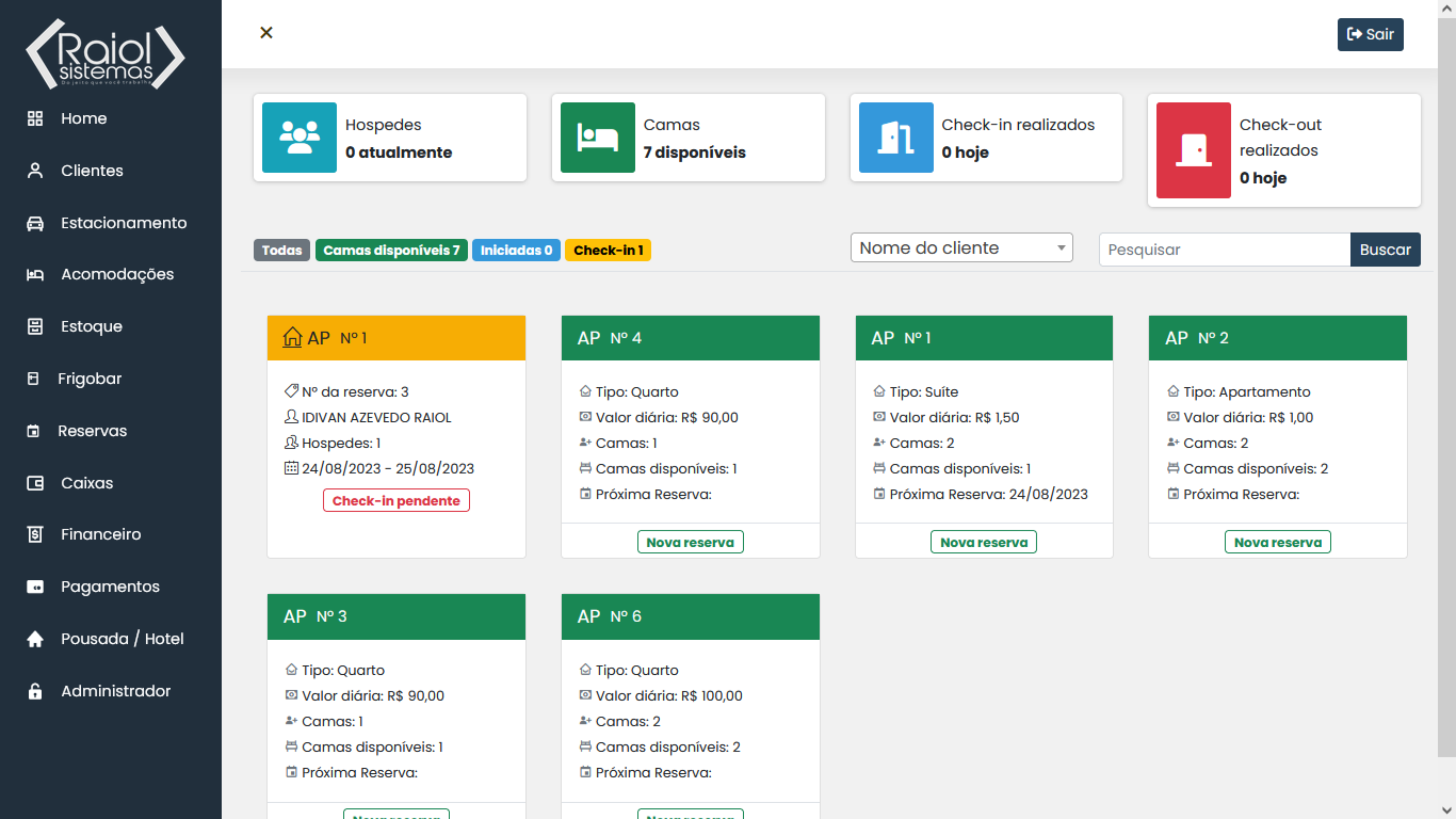Focus the Pesquisar search field
Viewport: 1456px width, 819px height.
pos(1224,250)
